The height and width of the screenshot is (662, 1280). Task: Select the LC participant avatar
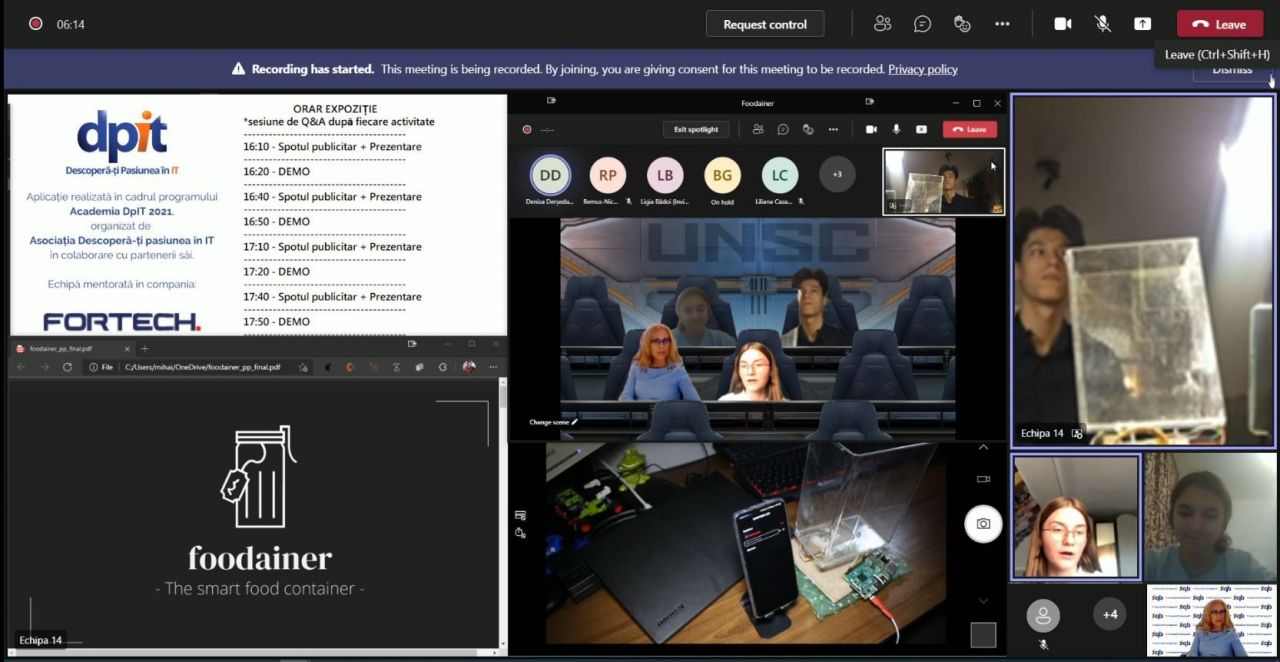(x=780, y=175)
